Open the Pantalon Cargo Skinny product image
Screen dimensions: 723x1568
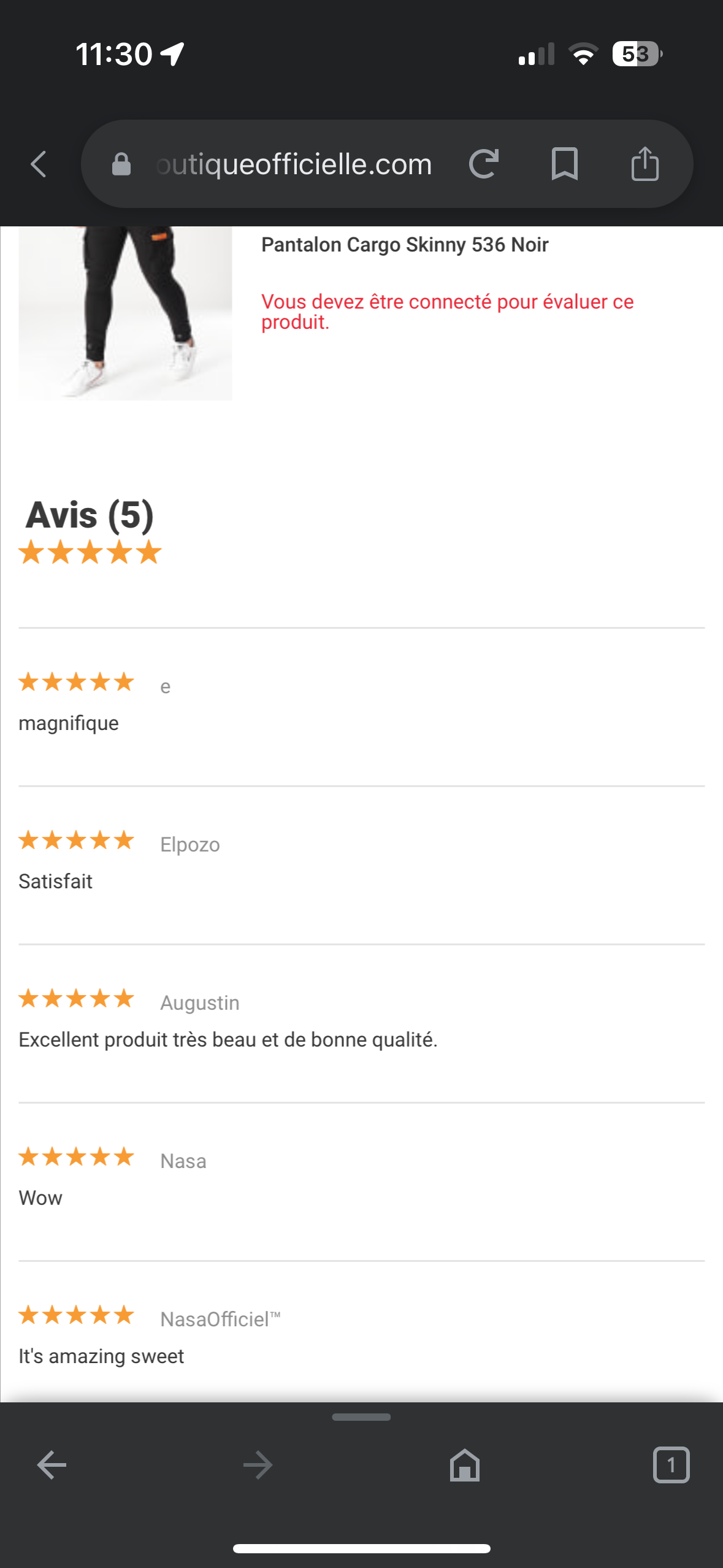click(x=125, y=313)
